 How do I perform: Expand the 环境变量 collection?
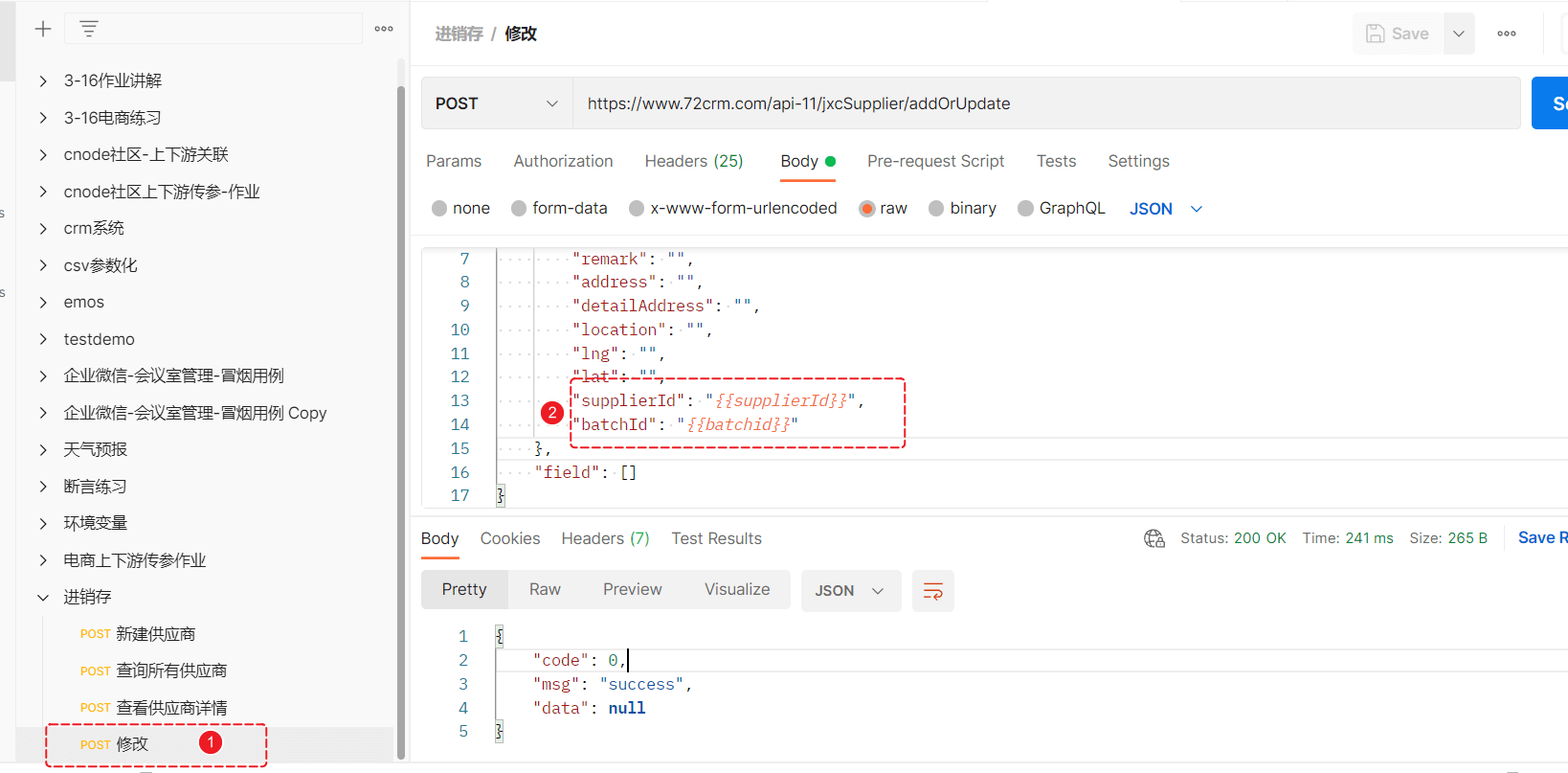click(x=43, y=523)
